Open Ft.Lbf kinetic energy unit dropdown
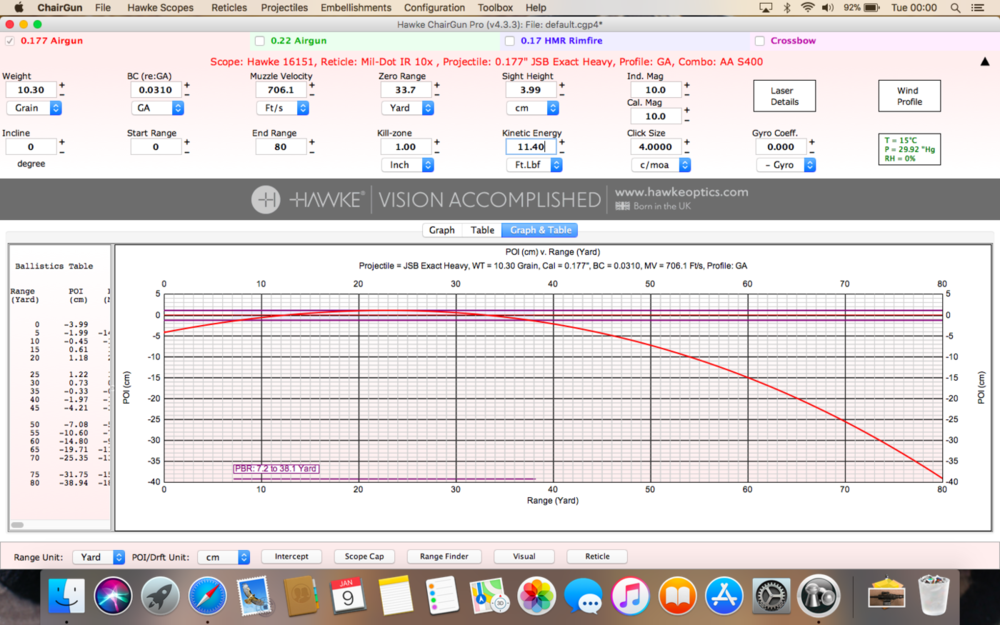 tap(534, 165)
